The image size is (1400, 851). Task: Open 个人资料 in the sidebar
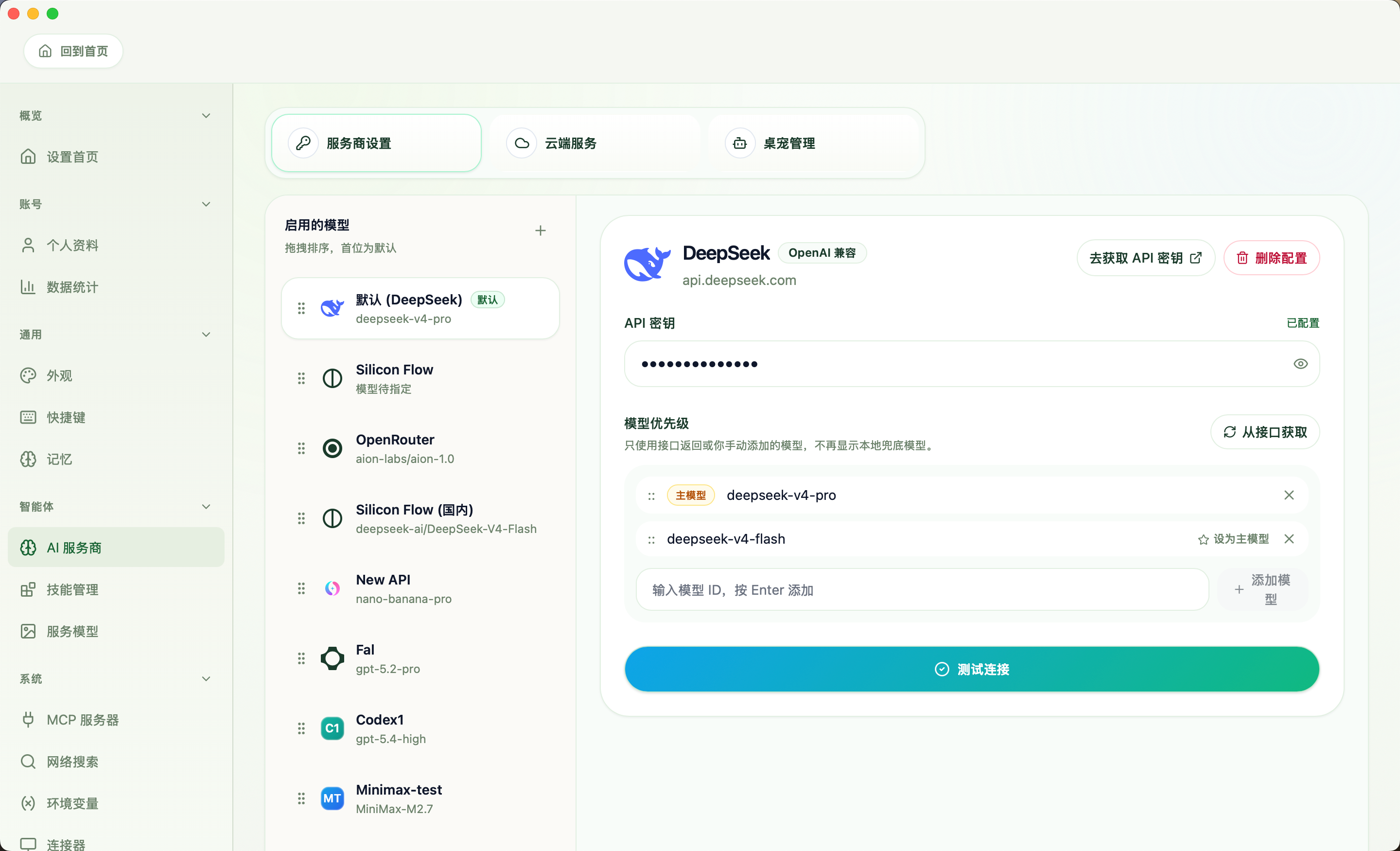tap(116, 245)
